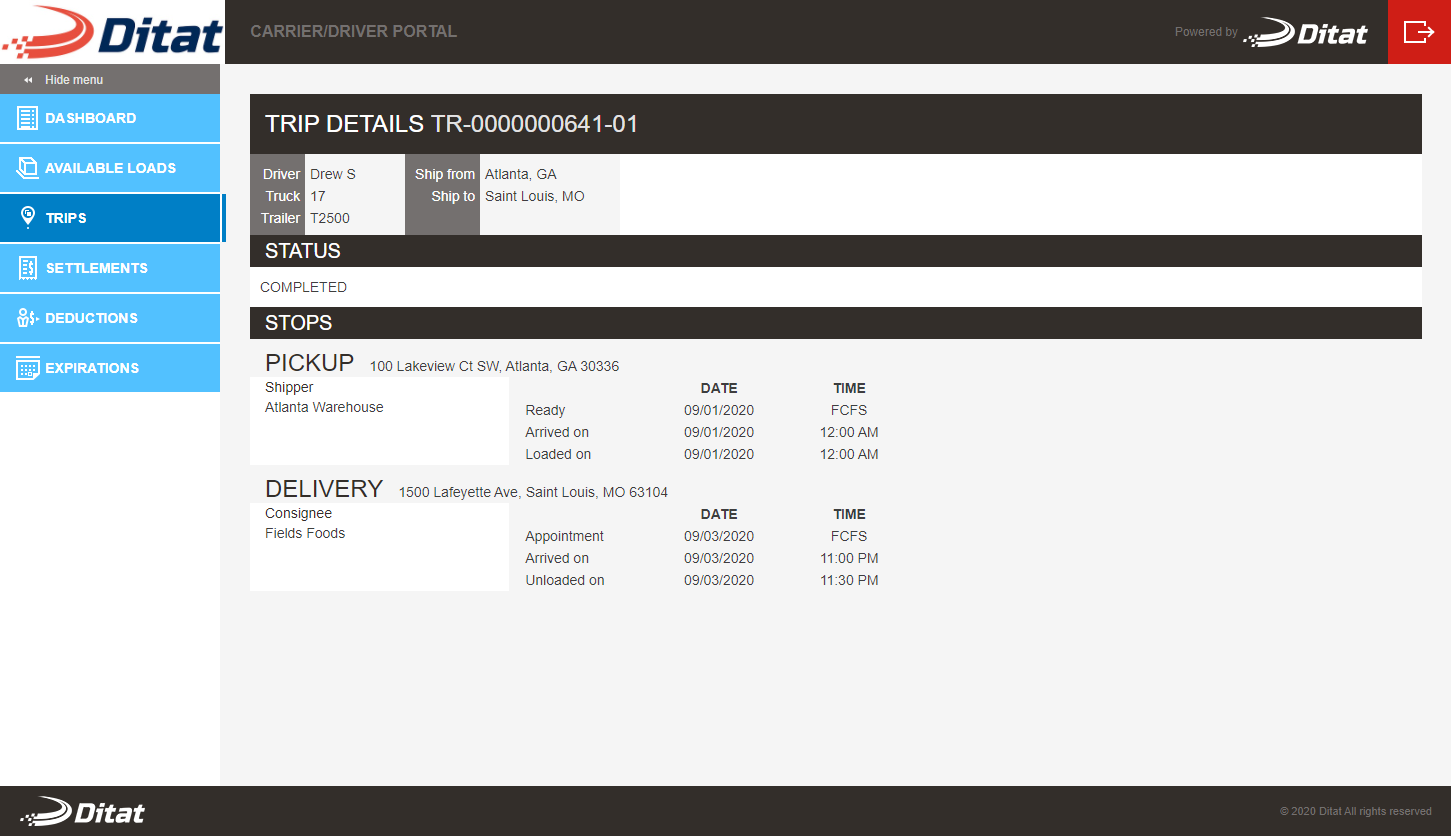Click the logout icon in the top-right corner
Viewport: 1451px width, 836px height.
pos(1418,31)
